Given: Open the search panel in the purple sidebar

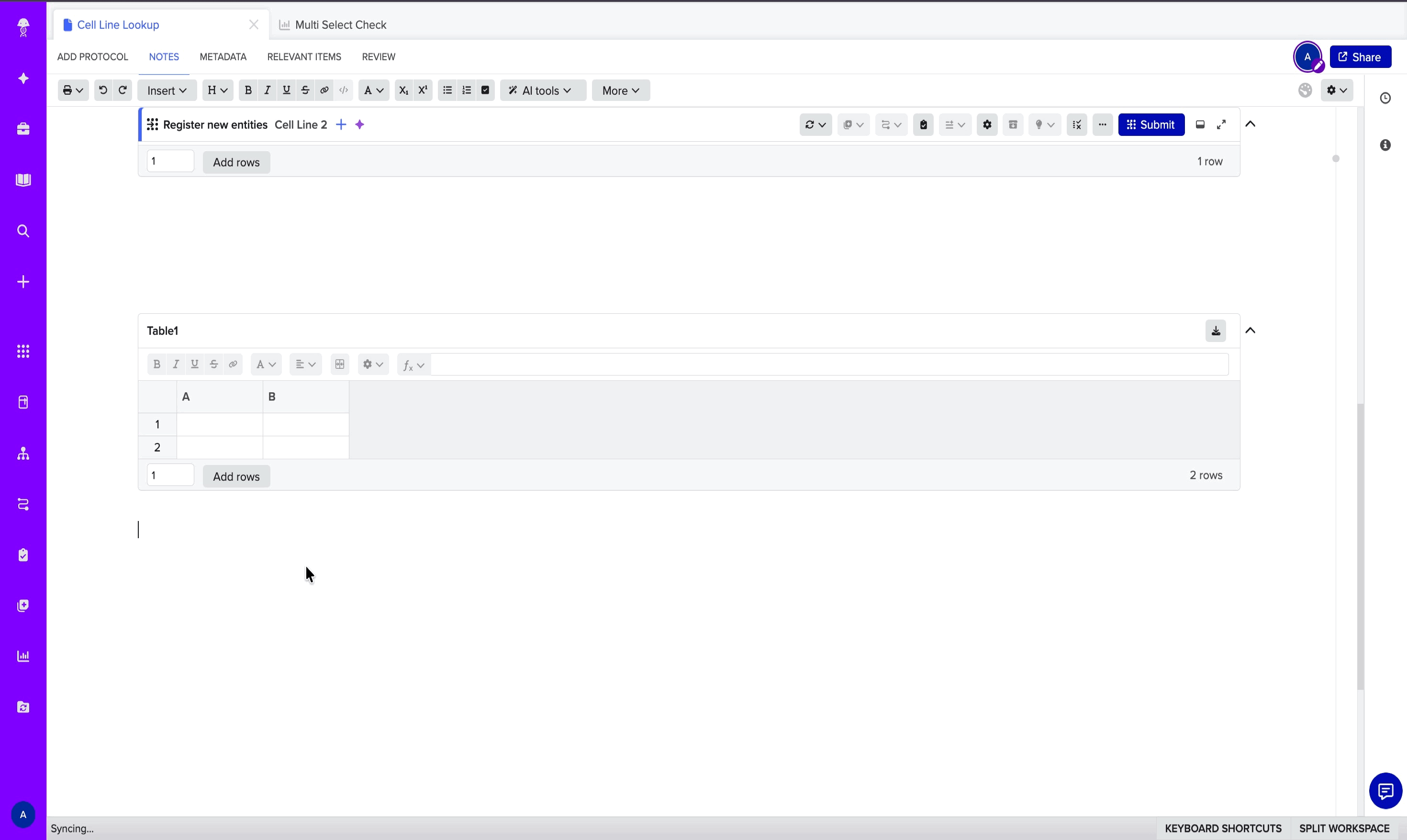Looking at the screenshot, I should coord(22,231).
